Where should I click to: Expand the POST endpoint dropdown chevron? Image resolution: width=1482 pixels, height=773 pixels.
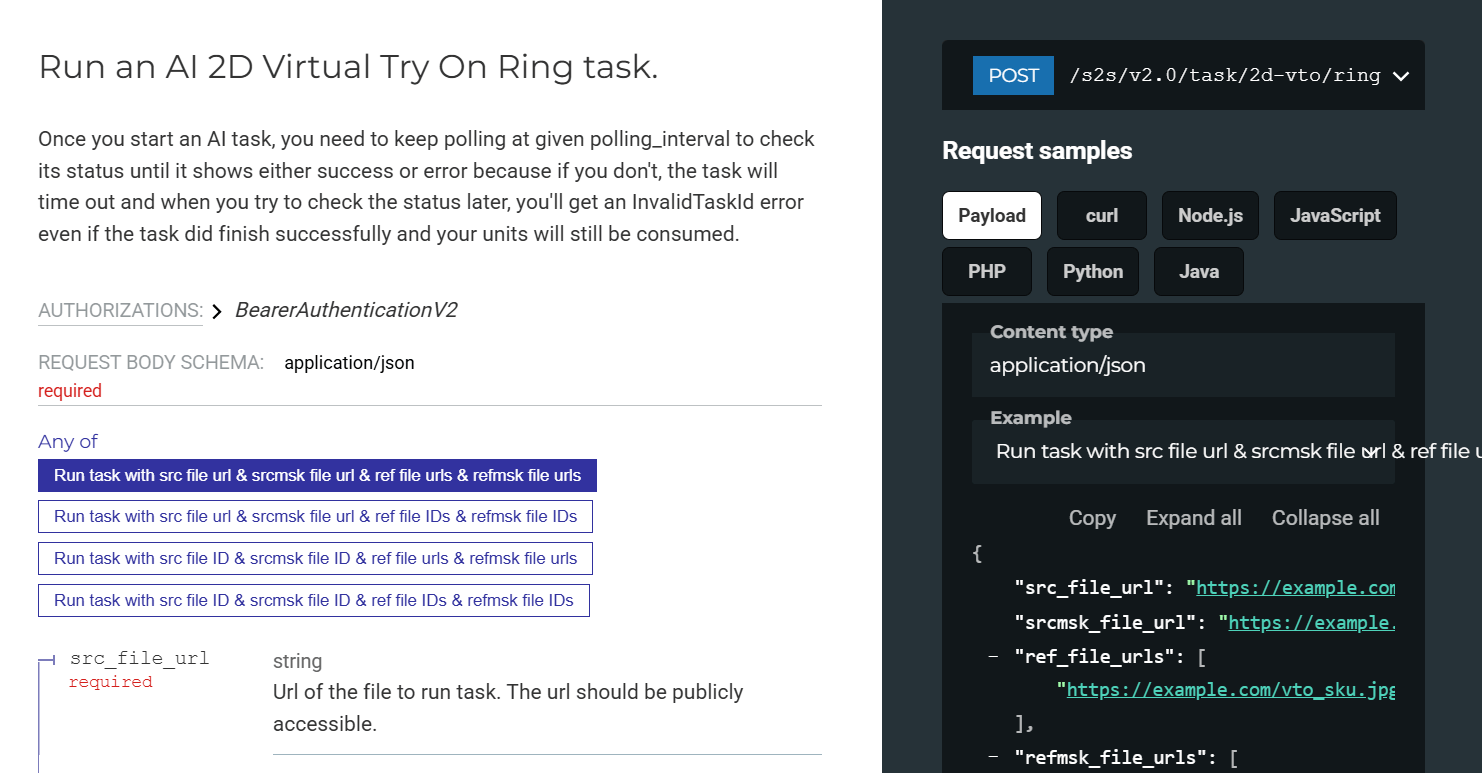click(1399, 75)
